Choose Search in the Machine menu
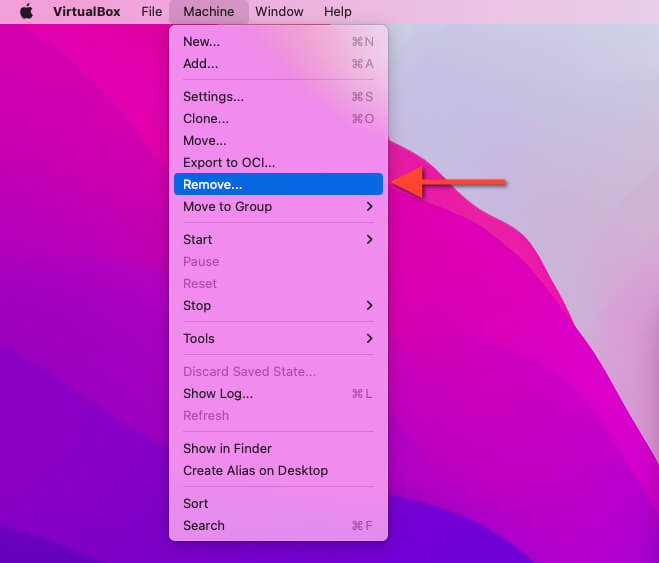Screen dimensions: 659x563 point(278,525)
